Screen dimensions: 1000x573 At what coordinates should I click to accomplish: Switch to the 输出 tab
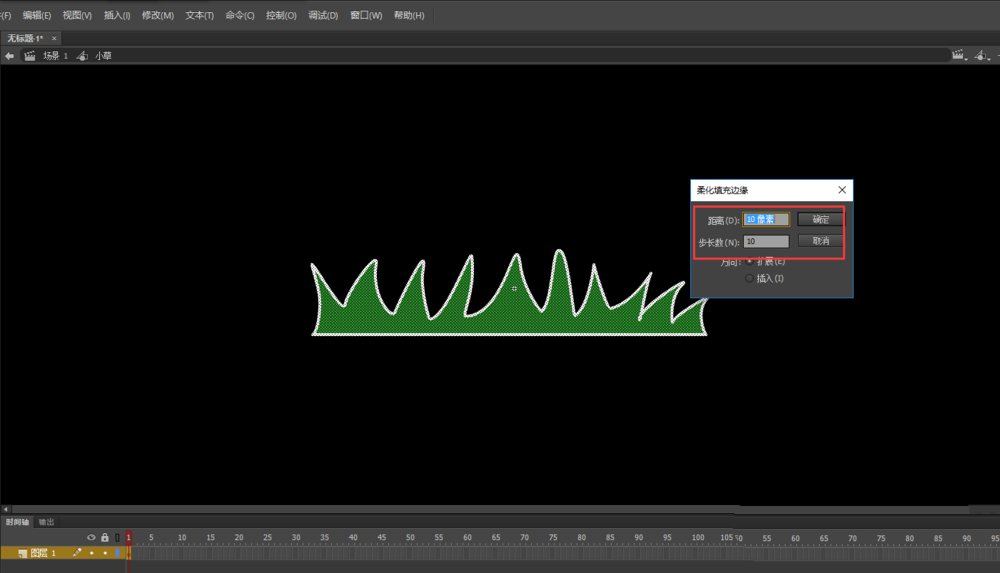coord(47,522)
